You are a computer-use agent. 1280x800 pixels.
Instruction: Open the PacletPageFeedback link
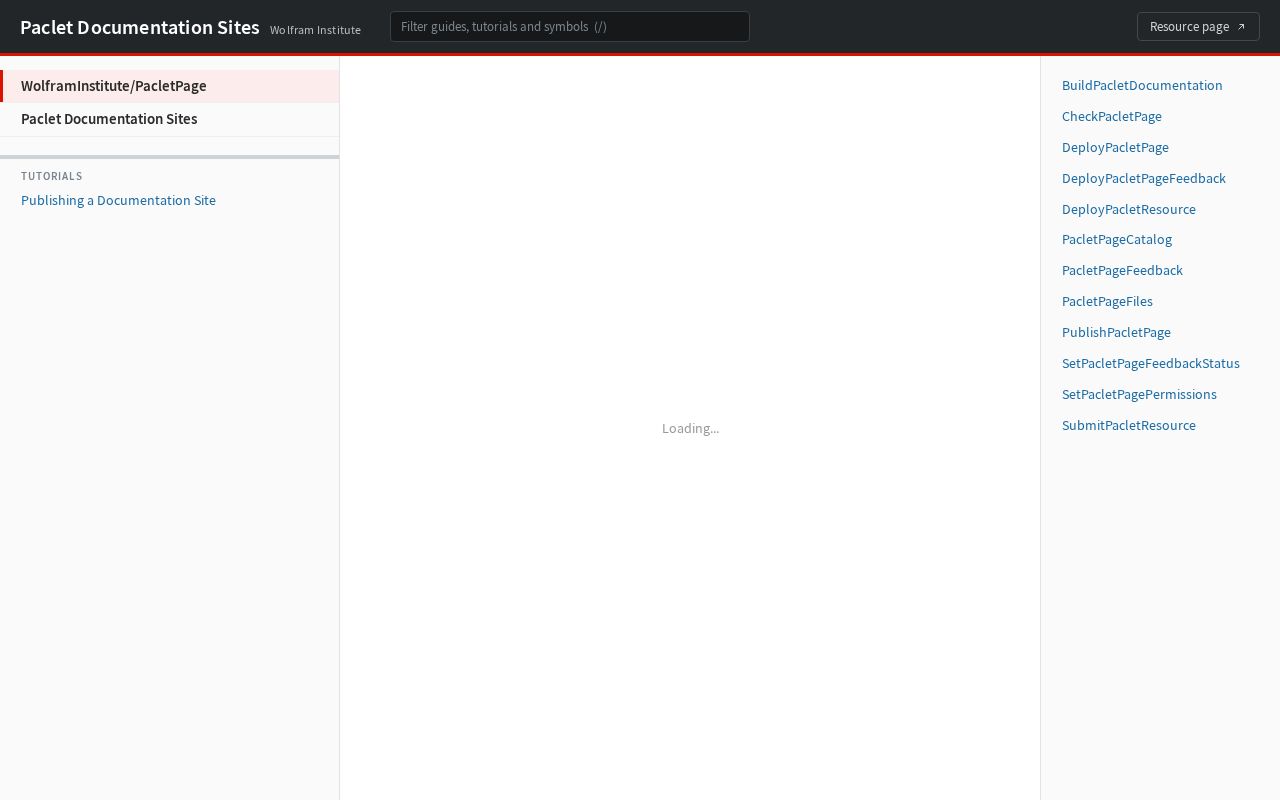point(1122,270)
